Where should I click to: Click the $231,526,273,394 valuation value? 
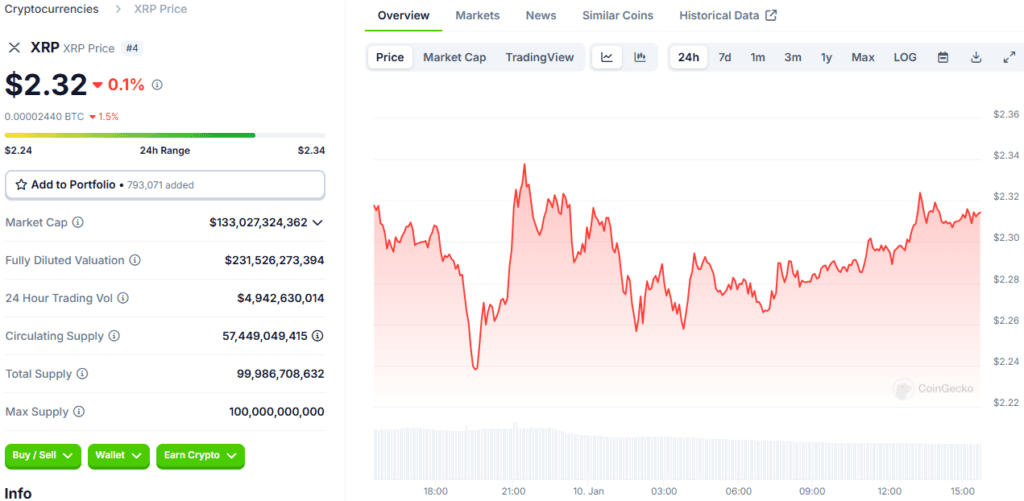pos(274,260)
